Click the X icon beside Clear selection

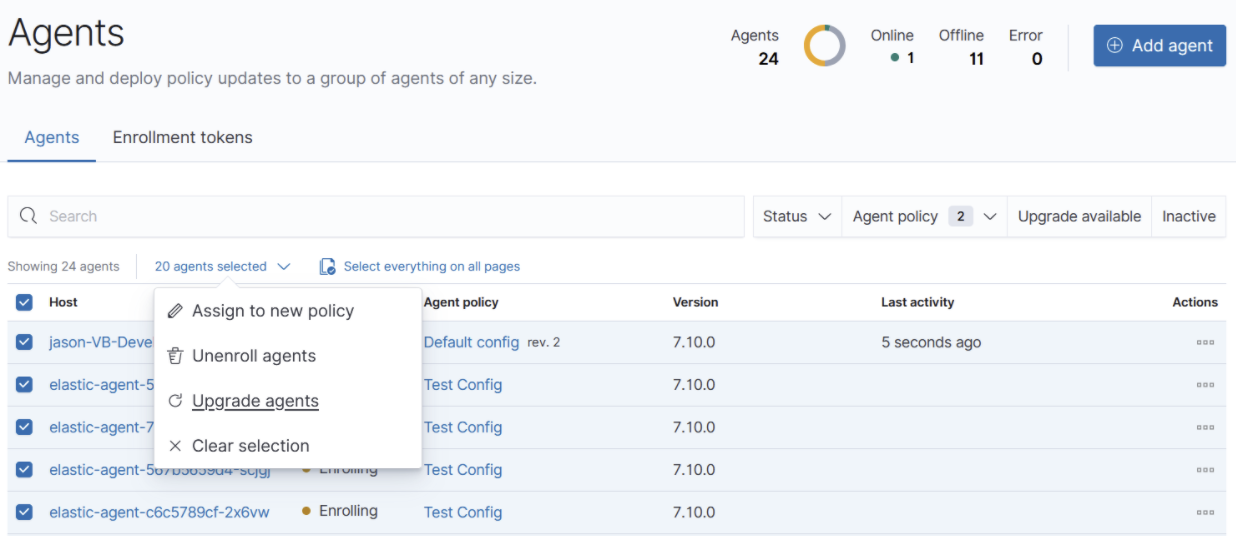point(175,446)
